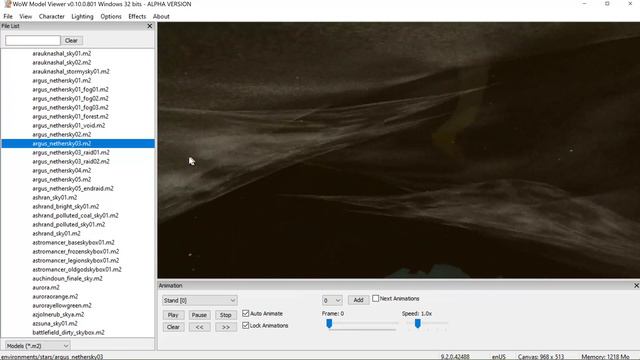The height and width of the screenshot is (360, 640).
Task: Click the Frame slider handle
Action: [x=329, y=324]
